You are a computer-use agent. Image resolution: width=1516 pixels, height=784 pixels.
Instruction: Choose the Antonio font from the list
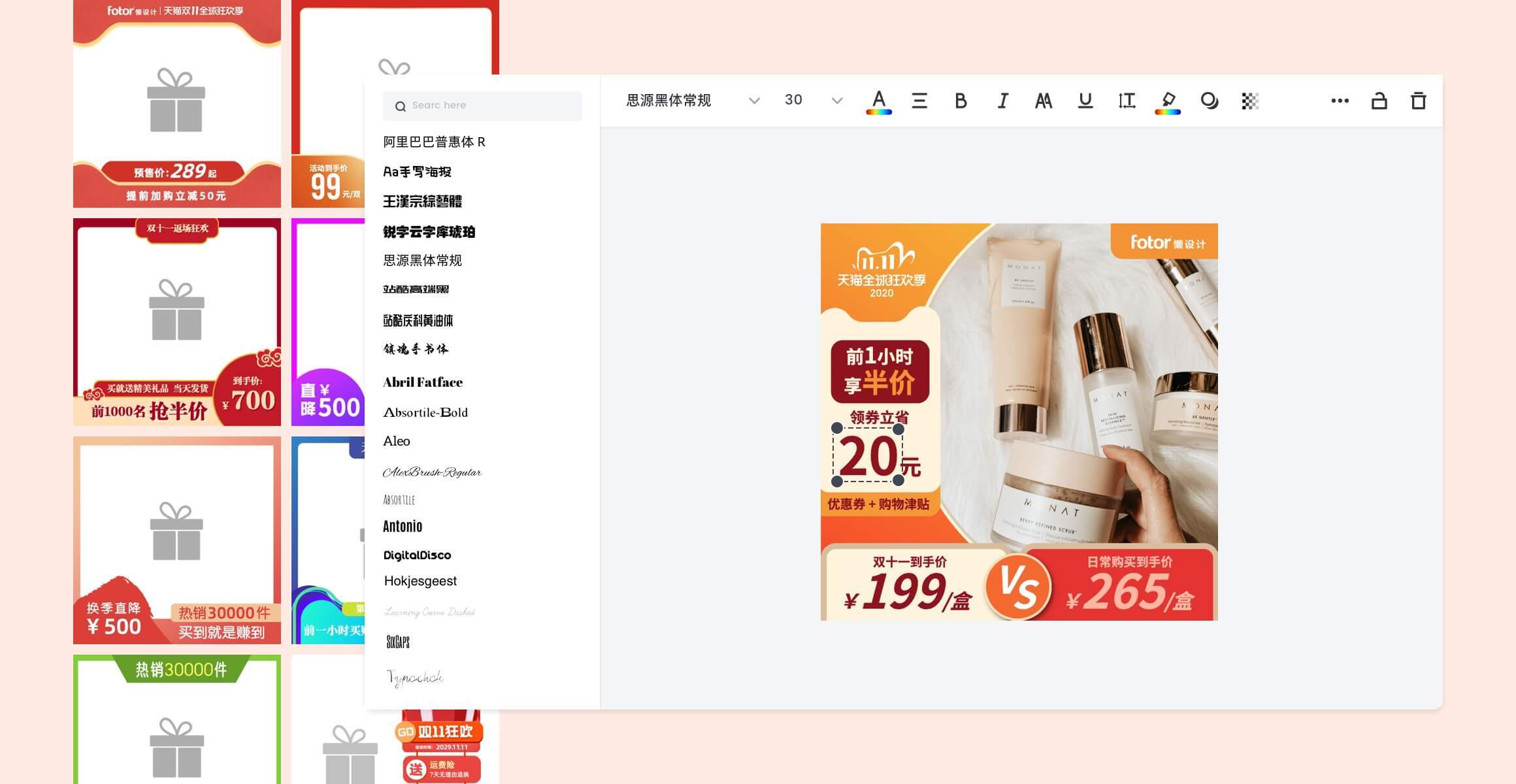pos(403,526)
